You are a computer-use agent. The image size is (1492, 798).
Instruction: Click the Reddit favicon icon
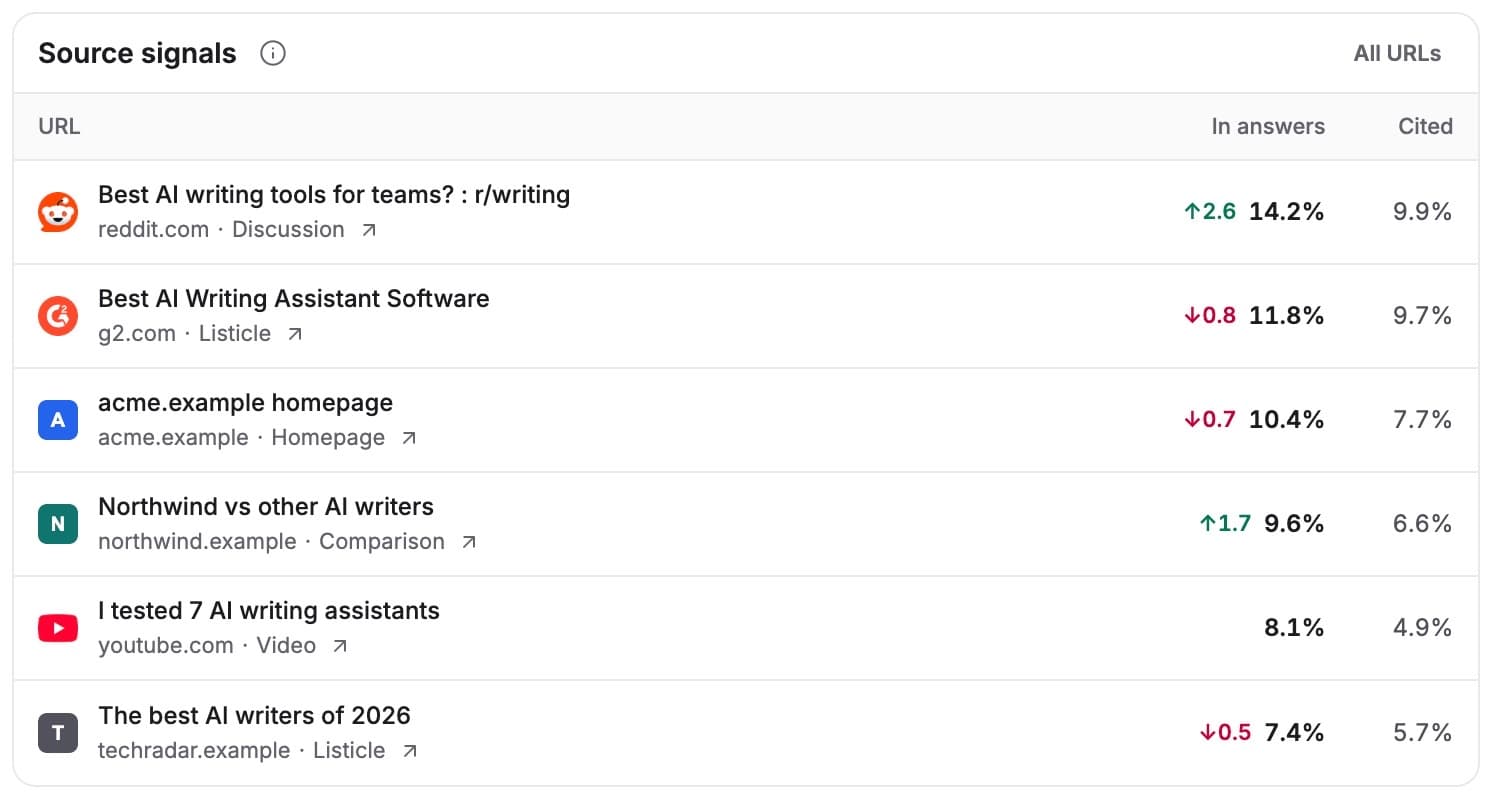point(58,212)
